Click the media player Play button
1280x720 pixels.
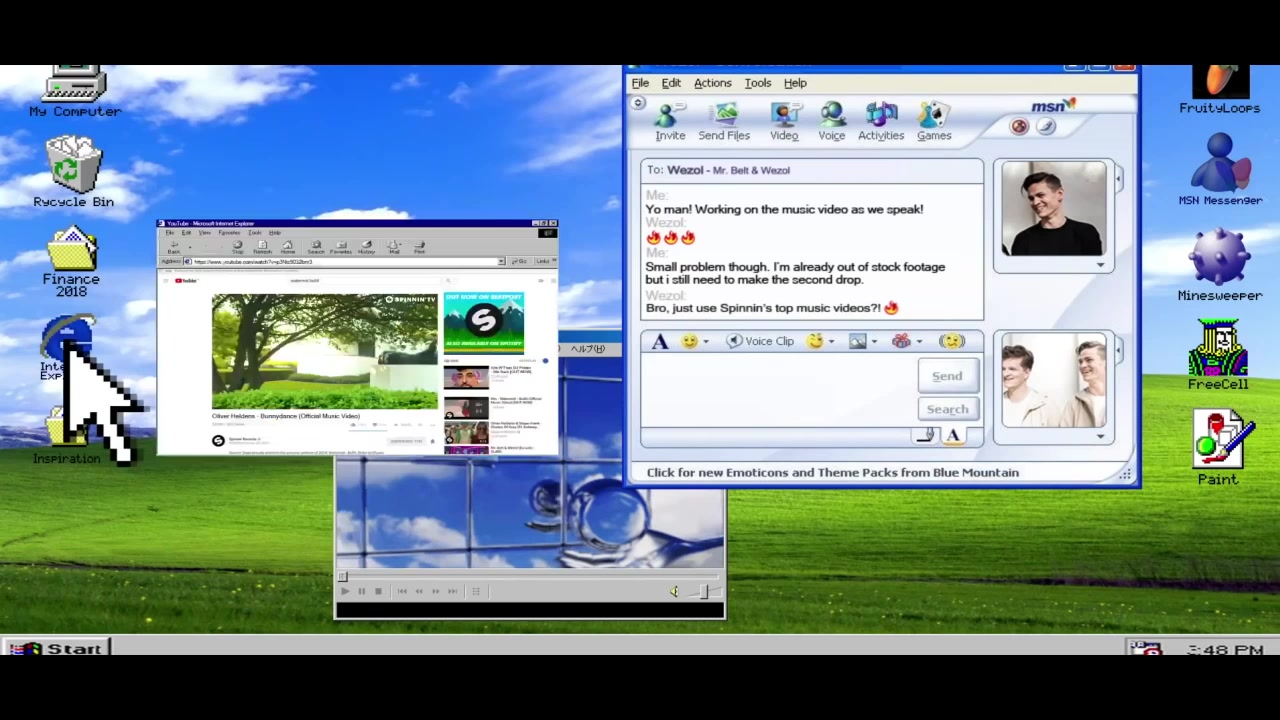tap(345, 591)
